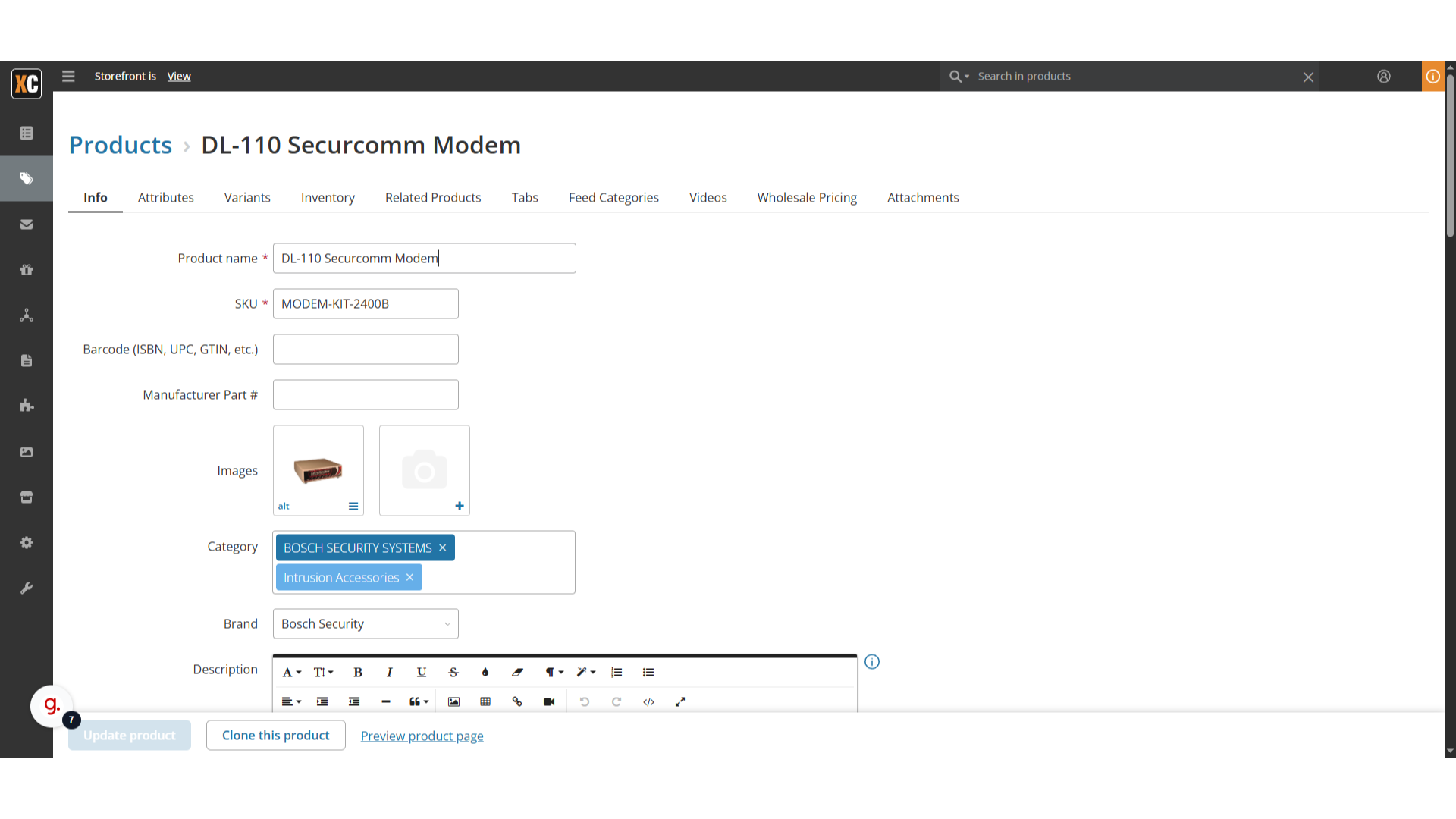Click the description help info icon

872,662
